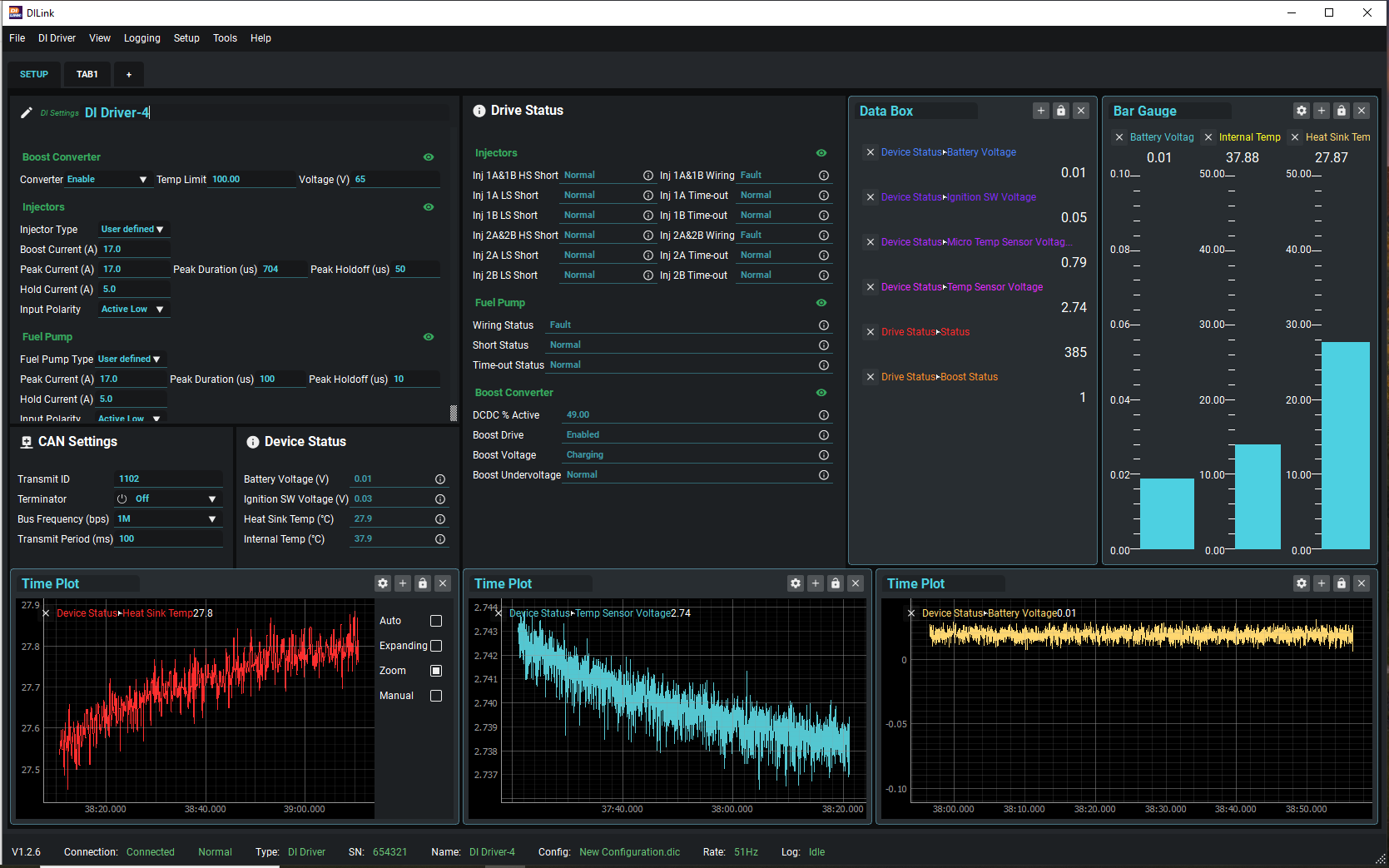The height and width of the screenshot is (868, 1389).
Task: Expand the Bus Frequency 1M dropdown
Action: (x=167, y=519)
